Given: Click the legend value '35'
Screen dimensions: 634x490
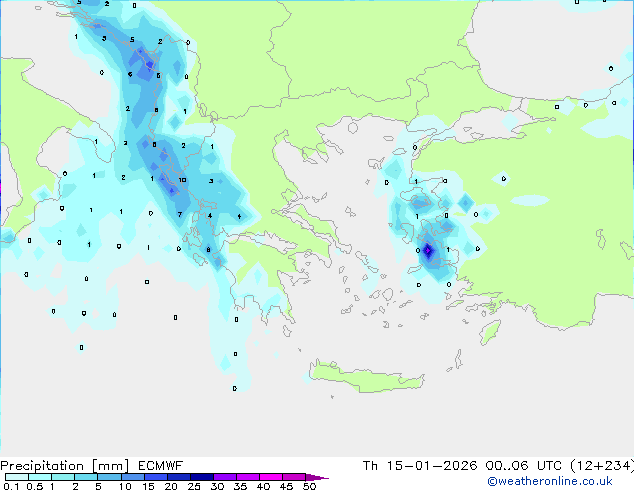Looking at the screenshot, I should 240,486.
